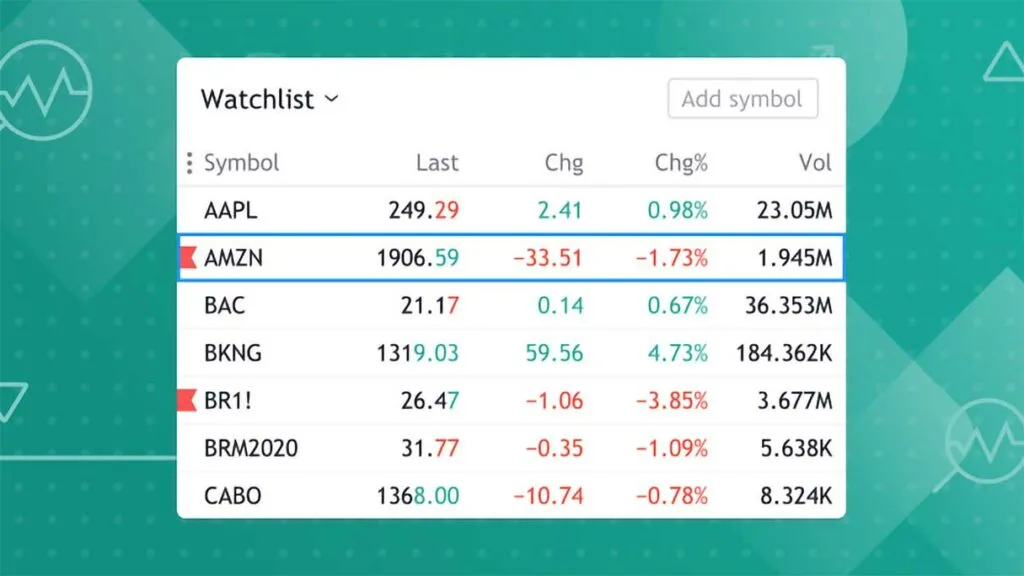1024x576 pixels.
Task: Sort by the Symbol column header
Action: click(241, 163)
